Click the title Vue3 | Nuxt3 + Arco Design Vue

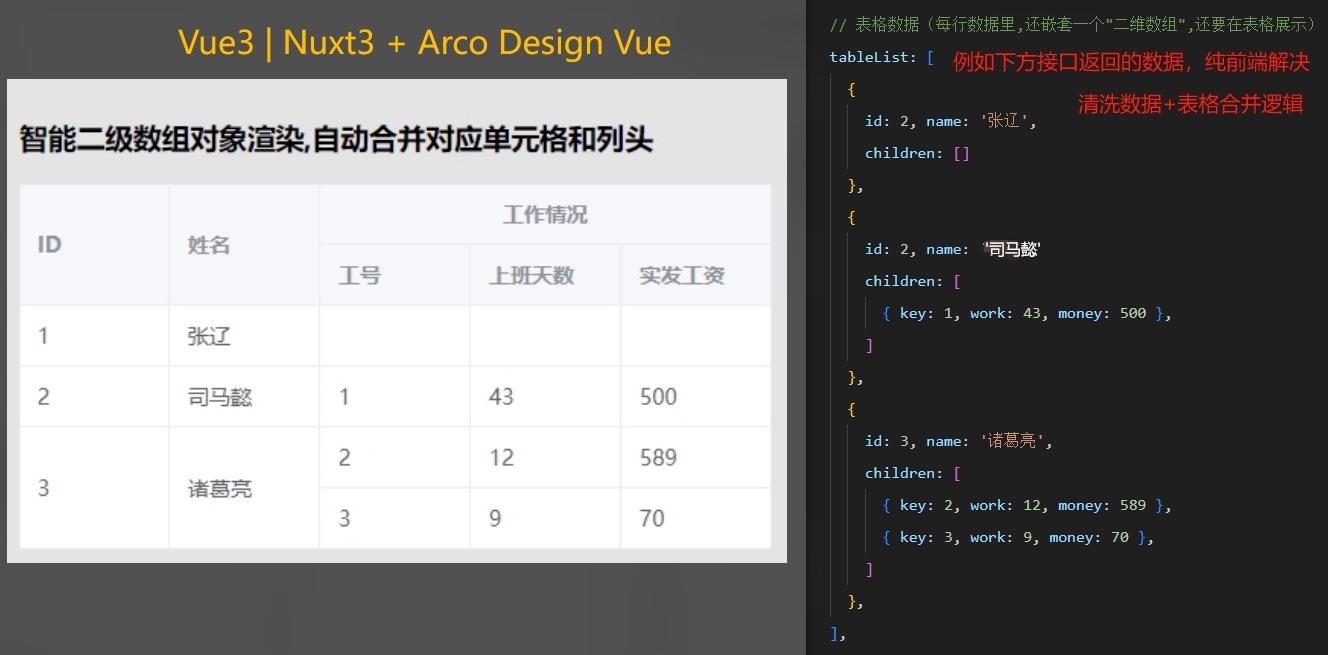click(423, 42)
